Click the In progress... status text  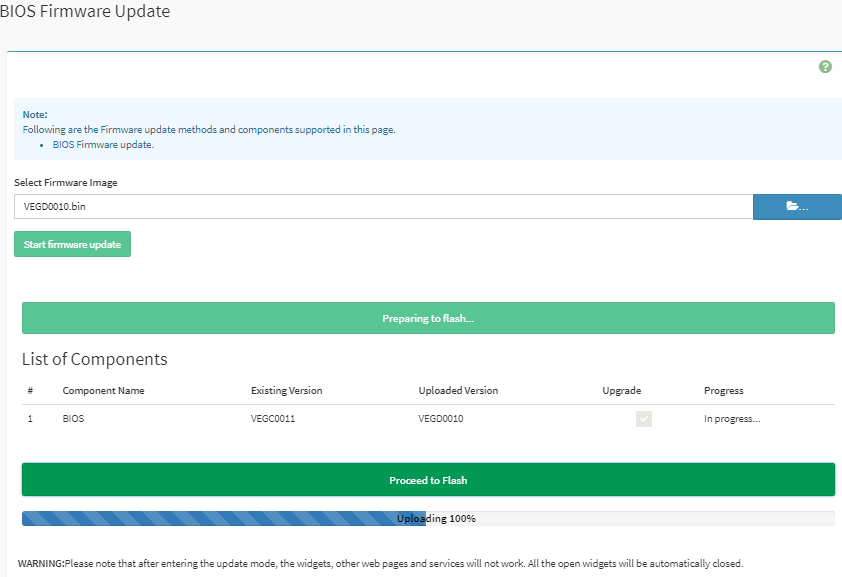tap(732, 419)
